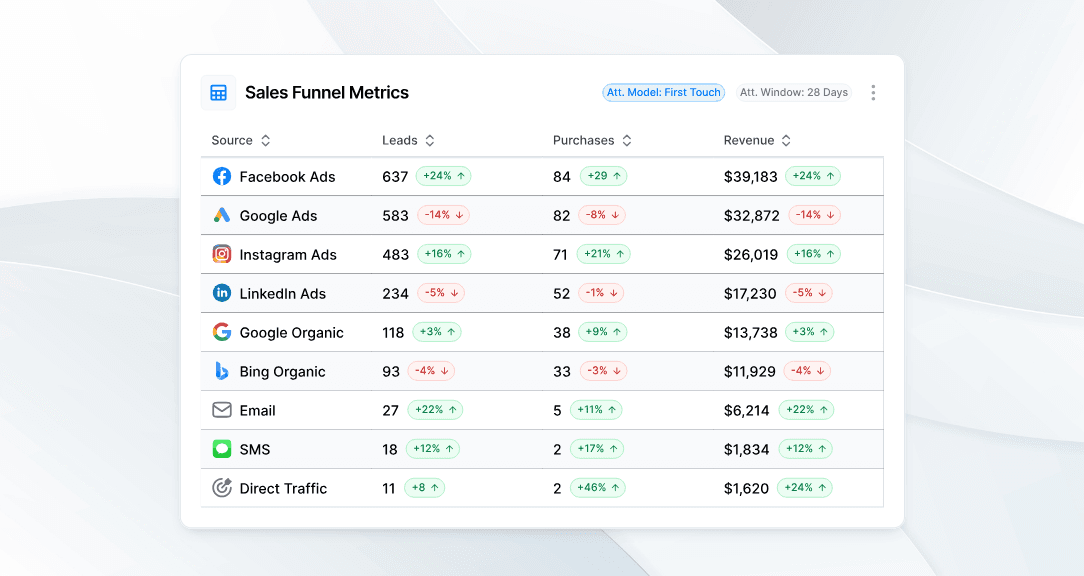Click Email revenue $6,214
Viewport: 1084px width, 576px height.
click(x=747, y=411)
